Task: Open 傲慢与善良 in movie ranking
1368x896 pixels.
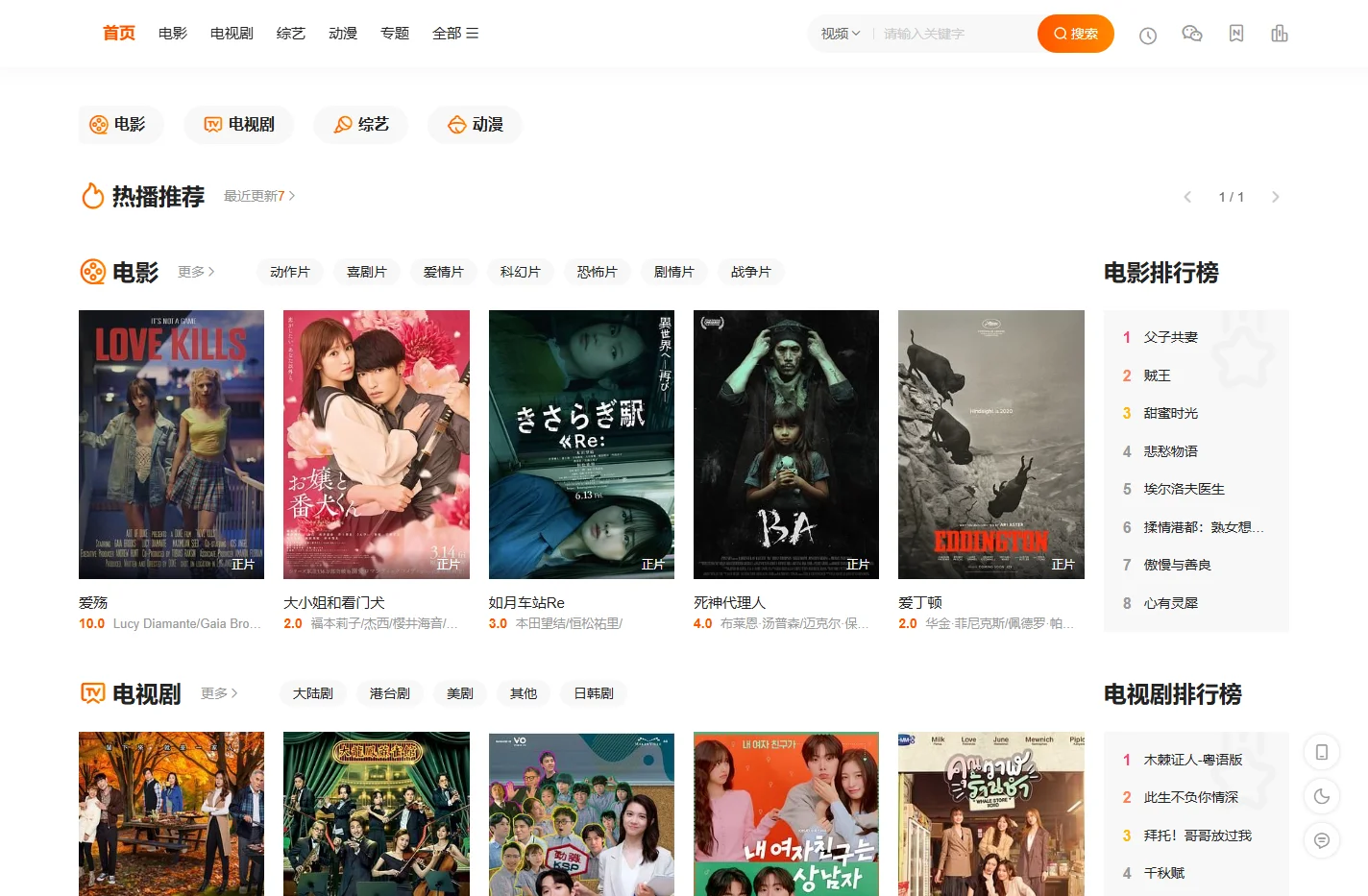Action: point(1178,565)
